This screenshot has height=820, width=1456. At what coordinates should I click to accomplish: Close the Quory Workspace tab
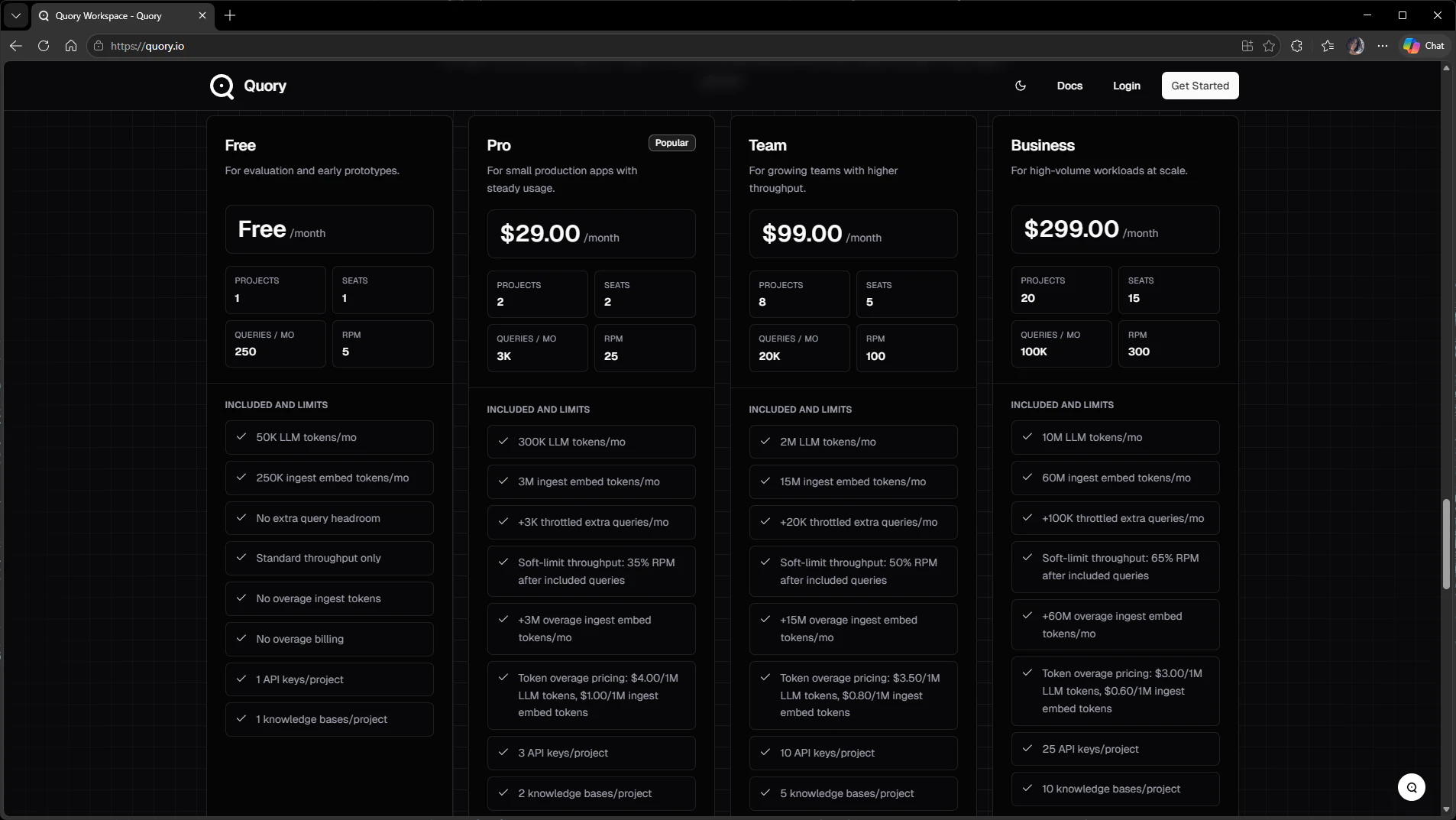202,15
